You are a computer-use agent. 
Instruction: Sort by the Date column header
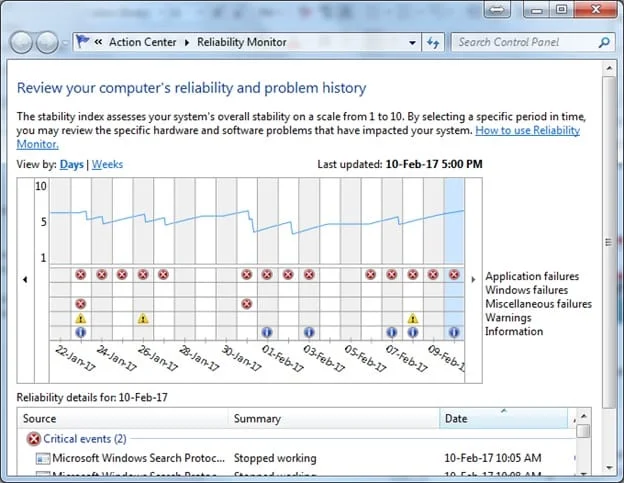coord(503,419)
